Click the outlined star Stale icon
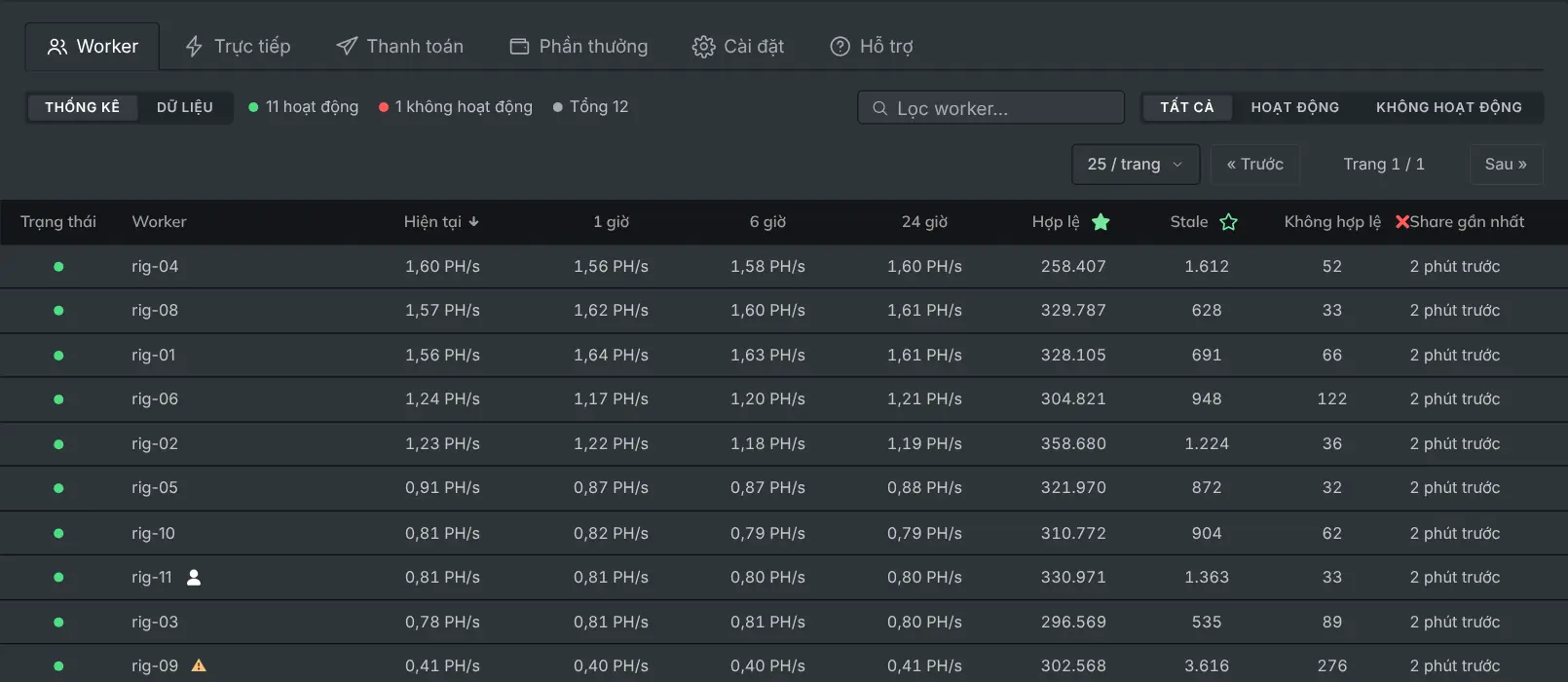The width and height of the screenshot is (1568, 682). [1229, 222]
